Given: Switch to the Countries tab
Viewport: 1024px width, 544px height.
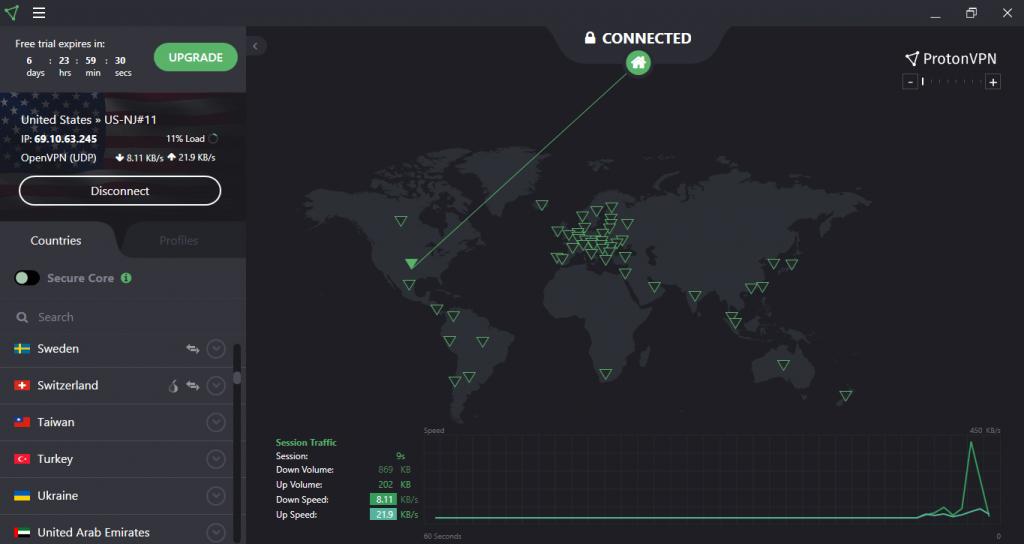Looking at the screenshot, I should 56,240.
